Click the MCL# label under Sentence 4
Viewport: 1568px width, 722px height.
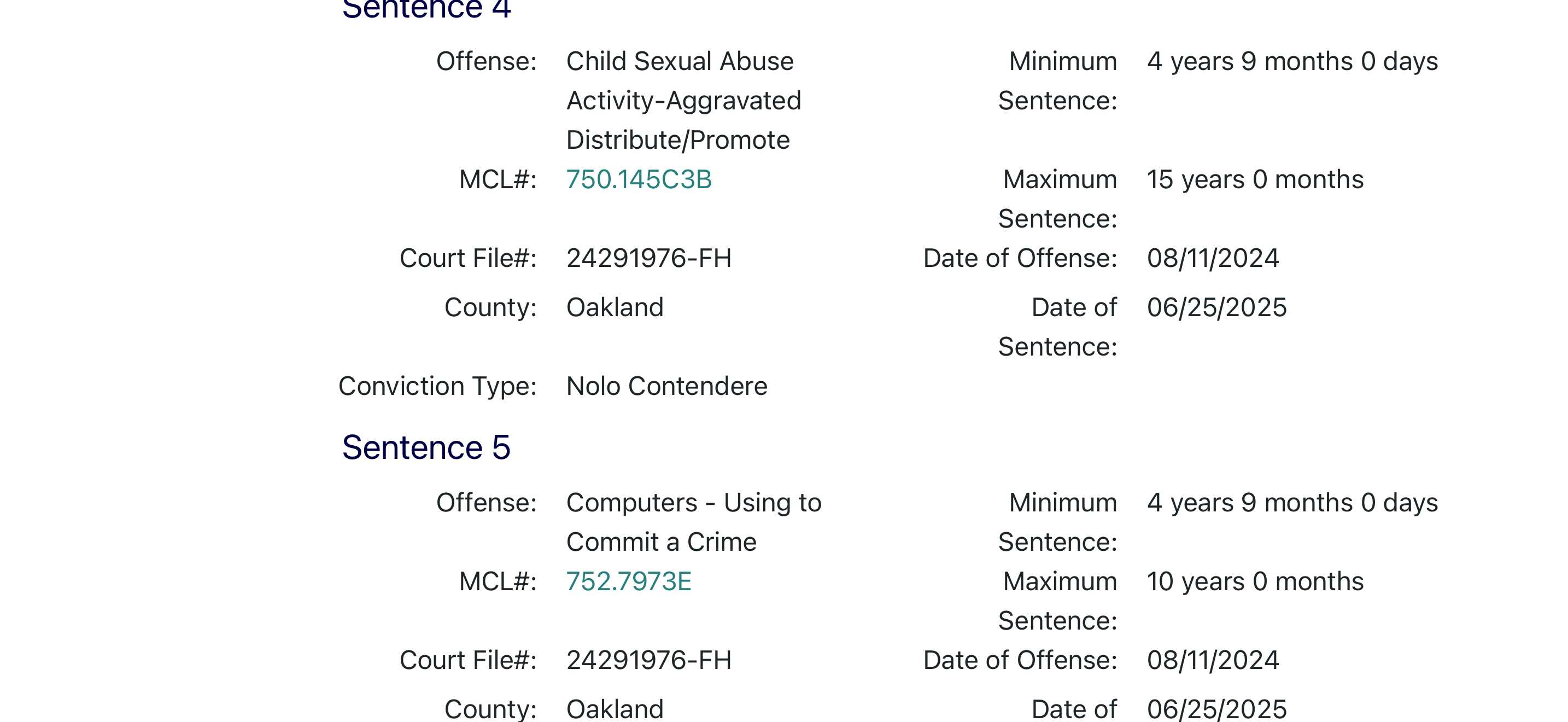point(498,179)
